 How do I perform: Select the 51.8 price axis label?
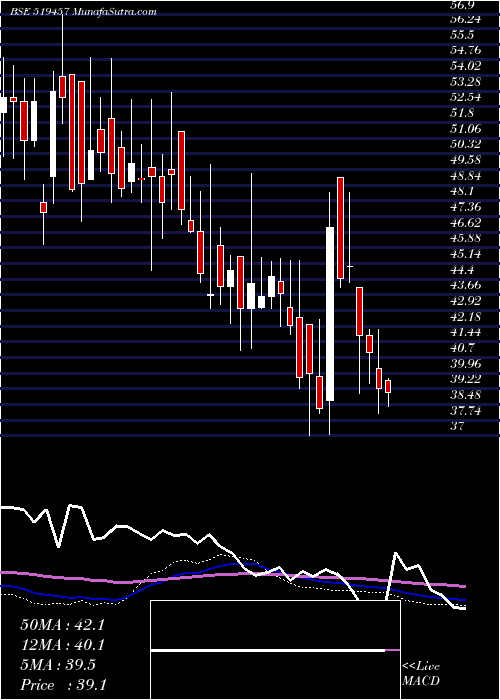(464, 113)
